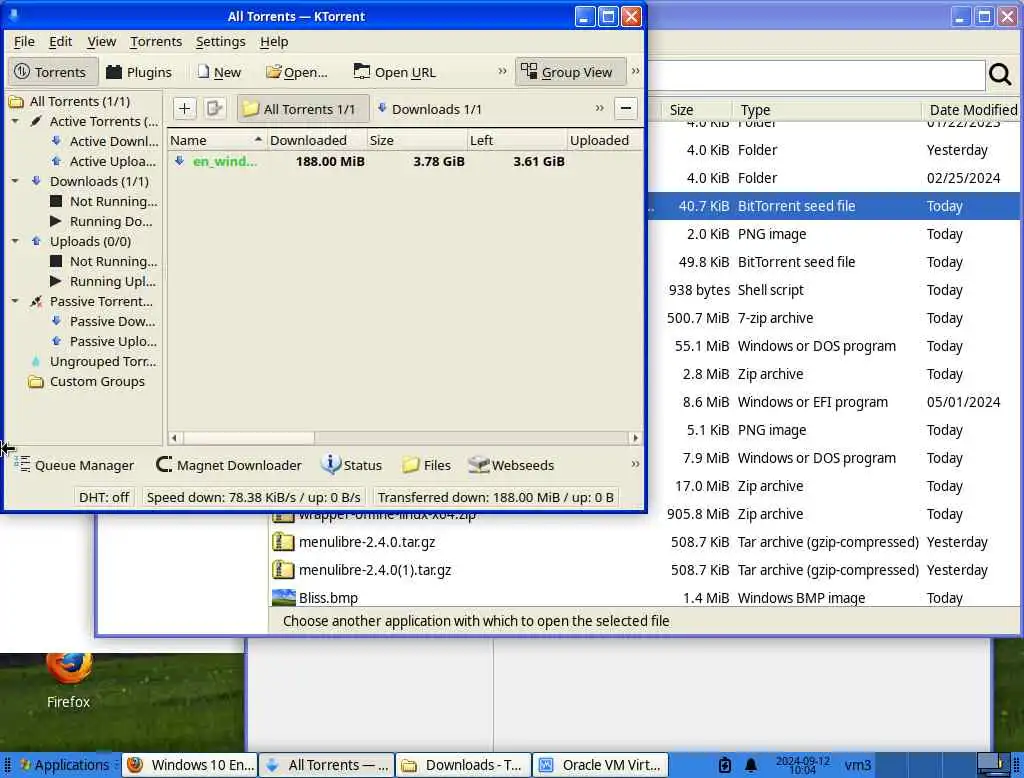Click the Open... torrent file button
Image resolution: width=1024 pixels, height=778 pixels.
pyautogui.click(x=296, y=72)
